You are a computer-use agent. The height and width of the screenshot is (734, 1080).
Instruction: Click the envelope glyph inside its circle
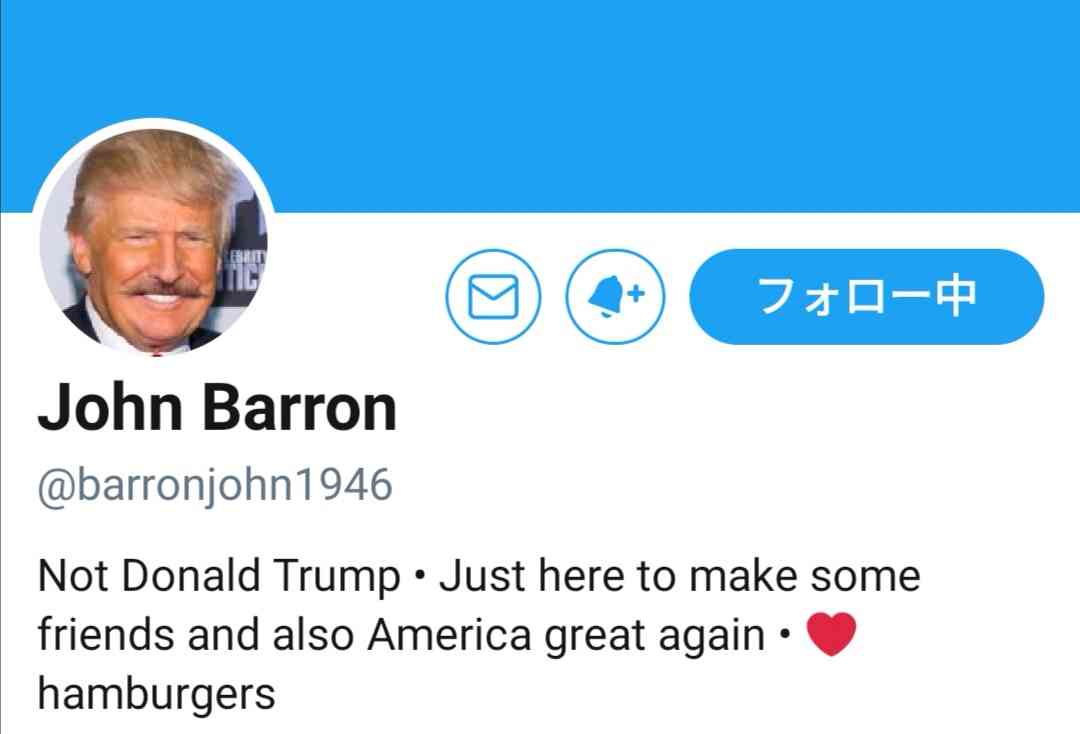click(493, 297)
